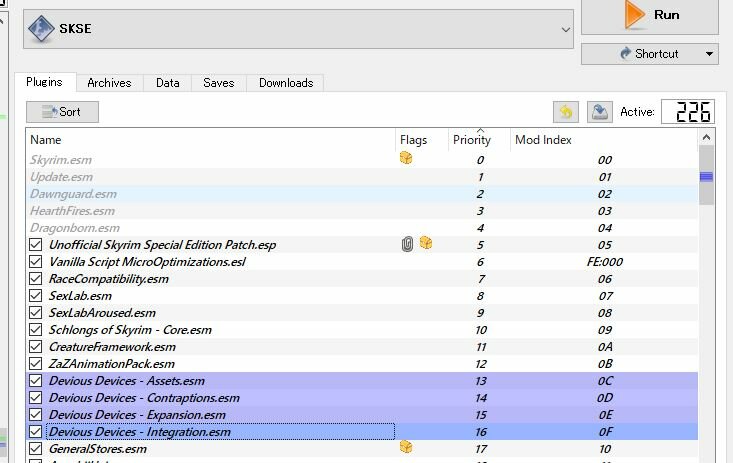The width and height of the screenshot is (733, 463).
Task: Switch to the Saves tab
Action: (218, 83)
